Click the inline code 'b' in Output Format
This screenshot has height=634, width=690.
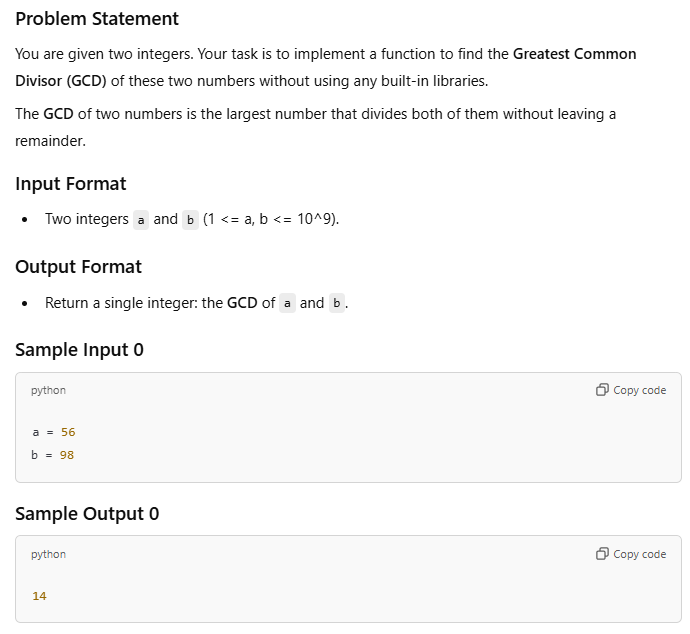click(337, 303)
